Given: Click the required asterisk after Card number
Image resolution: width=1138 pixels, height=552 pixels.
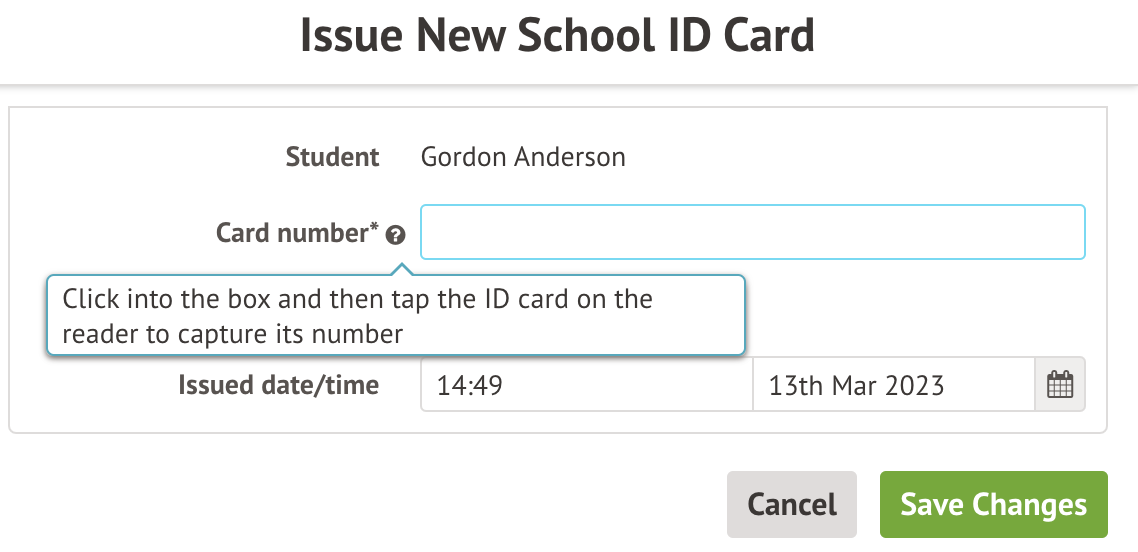Looking at the screenshot, I should pyautogui.click(x=375, y=228).
